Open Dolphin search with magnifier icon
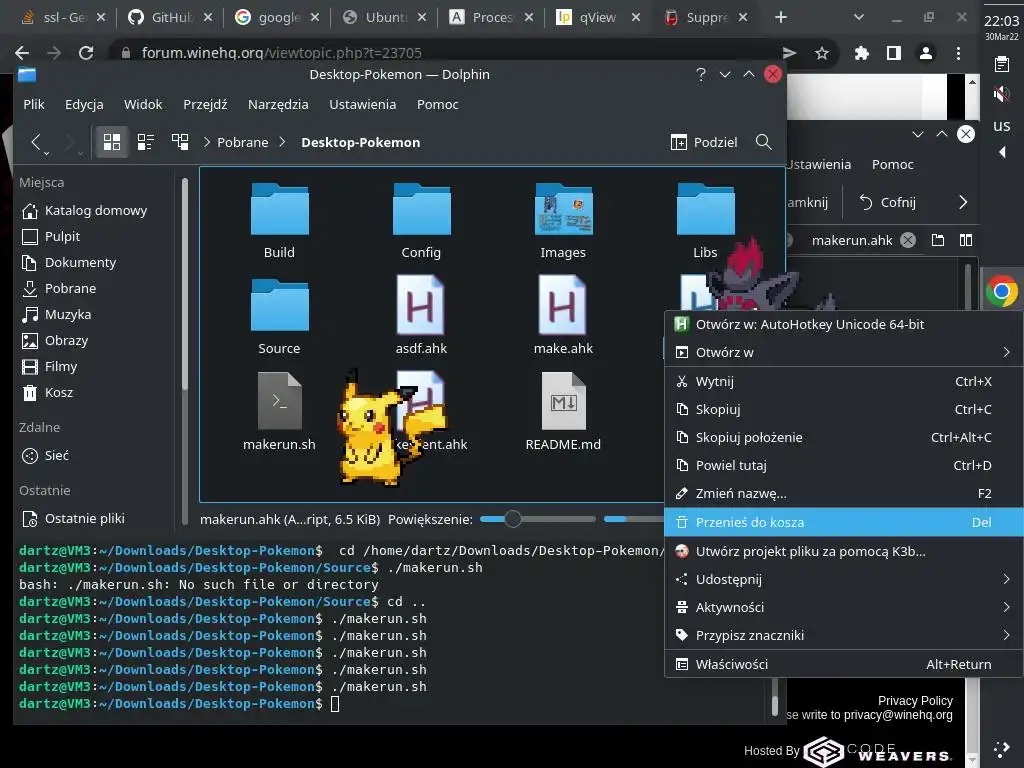 763,142
